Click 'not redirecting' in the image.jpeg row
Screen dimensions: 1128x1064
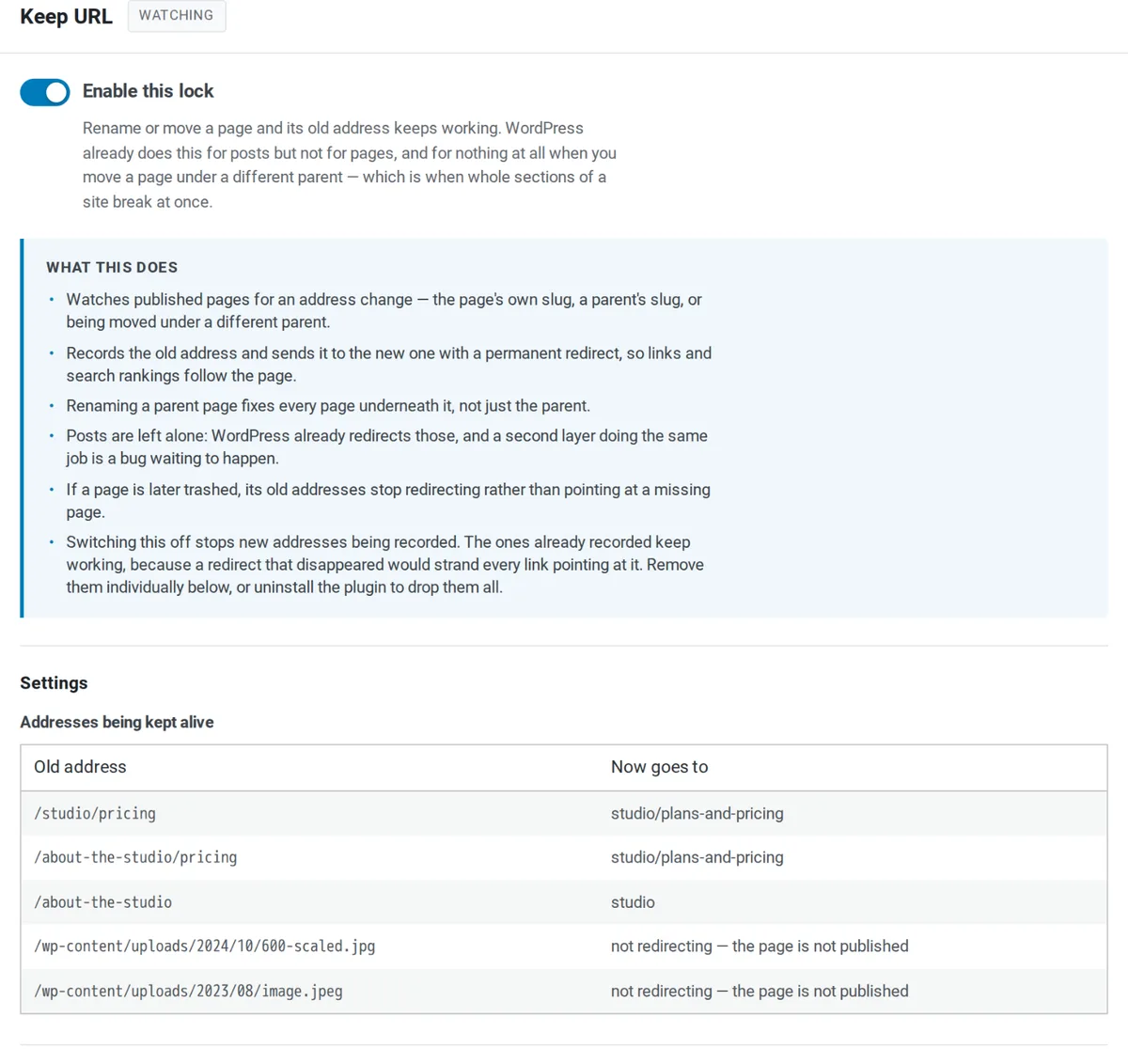pyautogui.click(x=760, y=992)
